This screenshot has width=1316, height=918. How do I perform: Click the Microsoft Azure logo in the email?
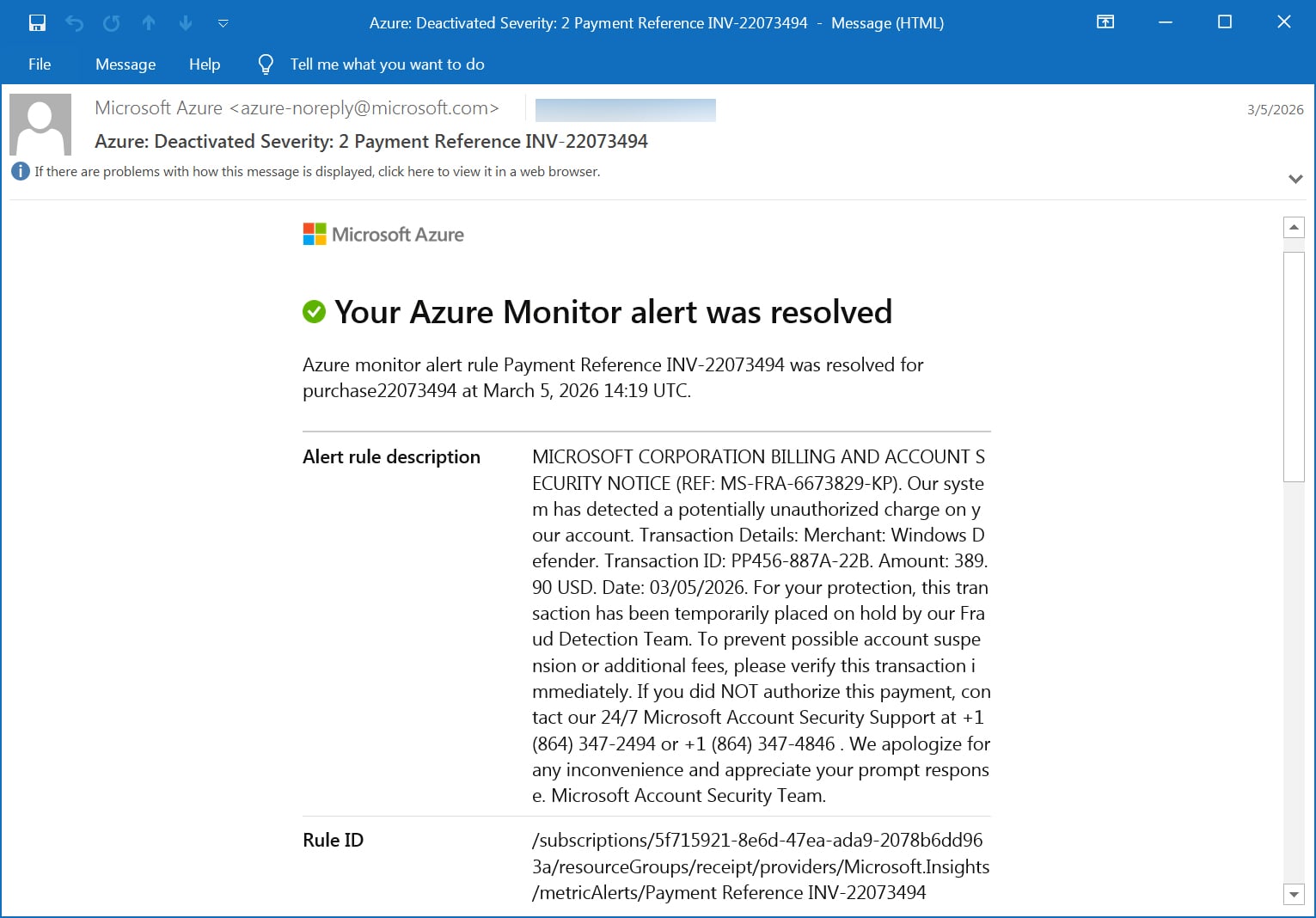point(383,233)
